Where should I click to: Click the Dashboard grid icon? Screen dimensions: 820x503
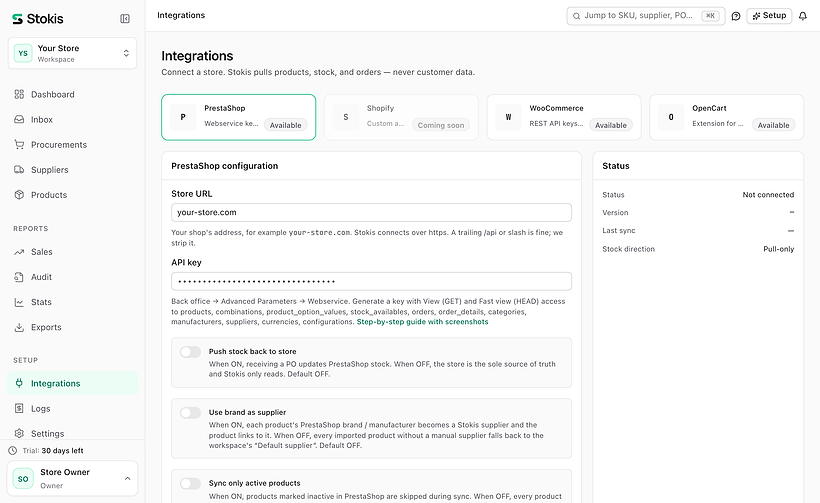point(19,95)
